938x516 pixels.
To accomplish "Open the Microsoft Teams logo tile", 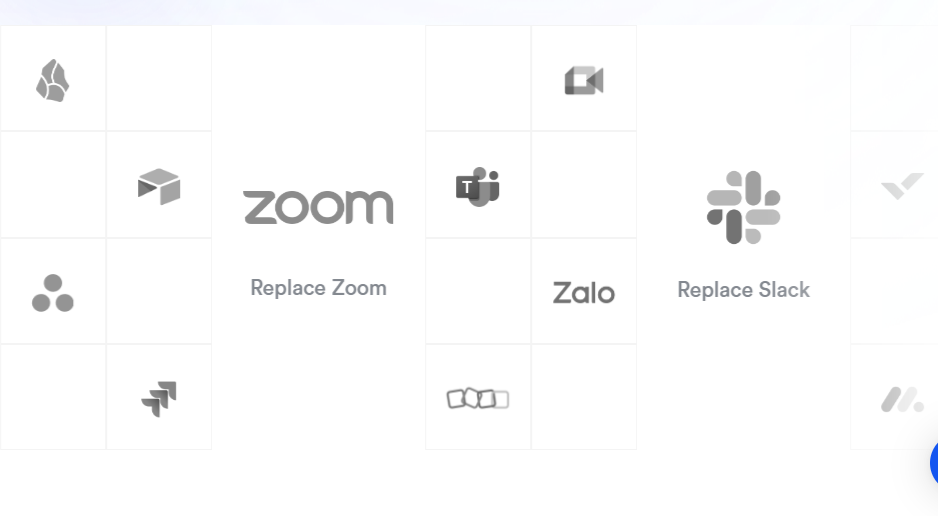I will tap(478, 185).
